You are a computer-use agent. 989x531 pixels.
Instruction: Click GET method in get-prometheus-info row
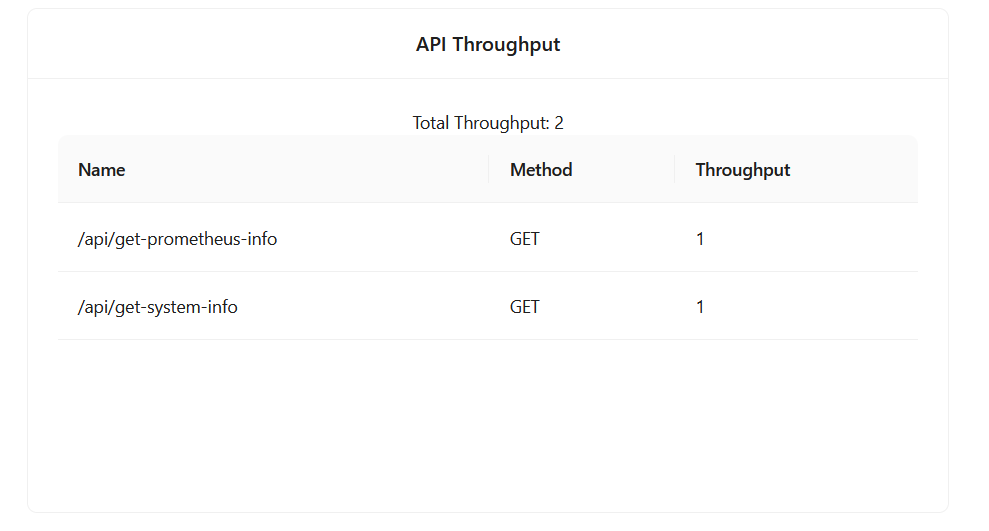coord(525,239)
